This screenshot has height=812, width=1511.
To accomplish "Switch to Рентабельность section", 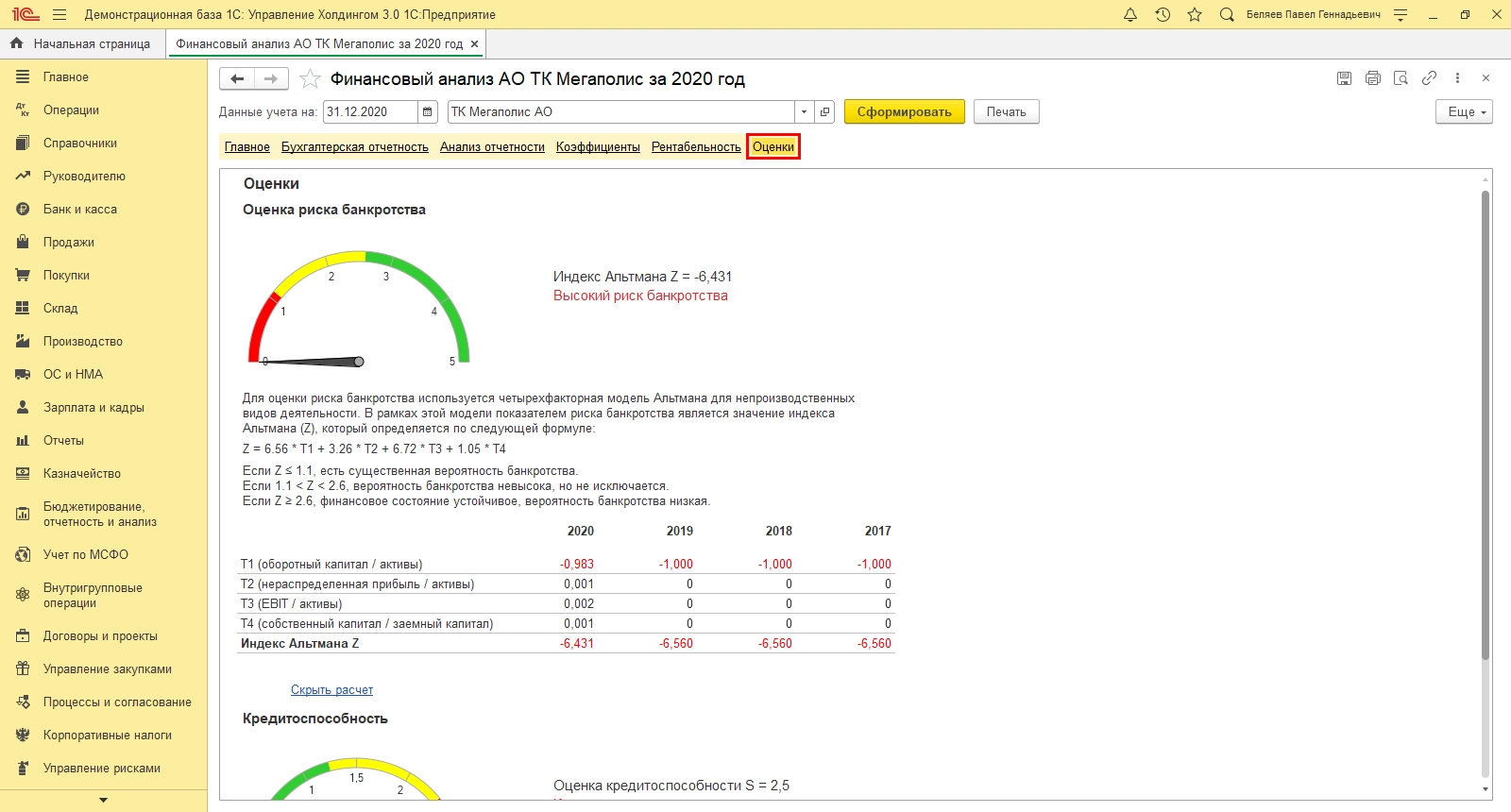I will [696, 147].
